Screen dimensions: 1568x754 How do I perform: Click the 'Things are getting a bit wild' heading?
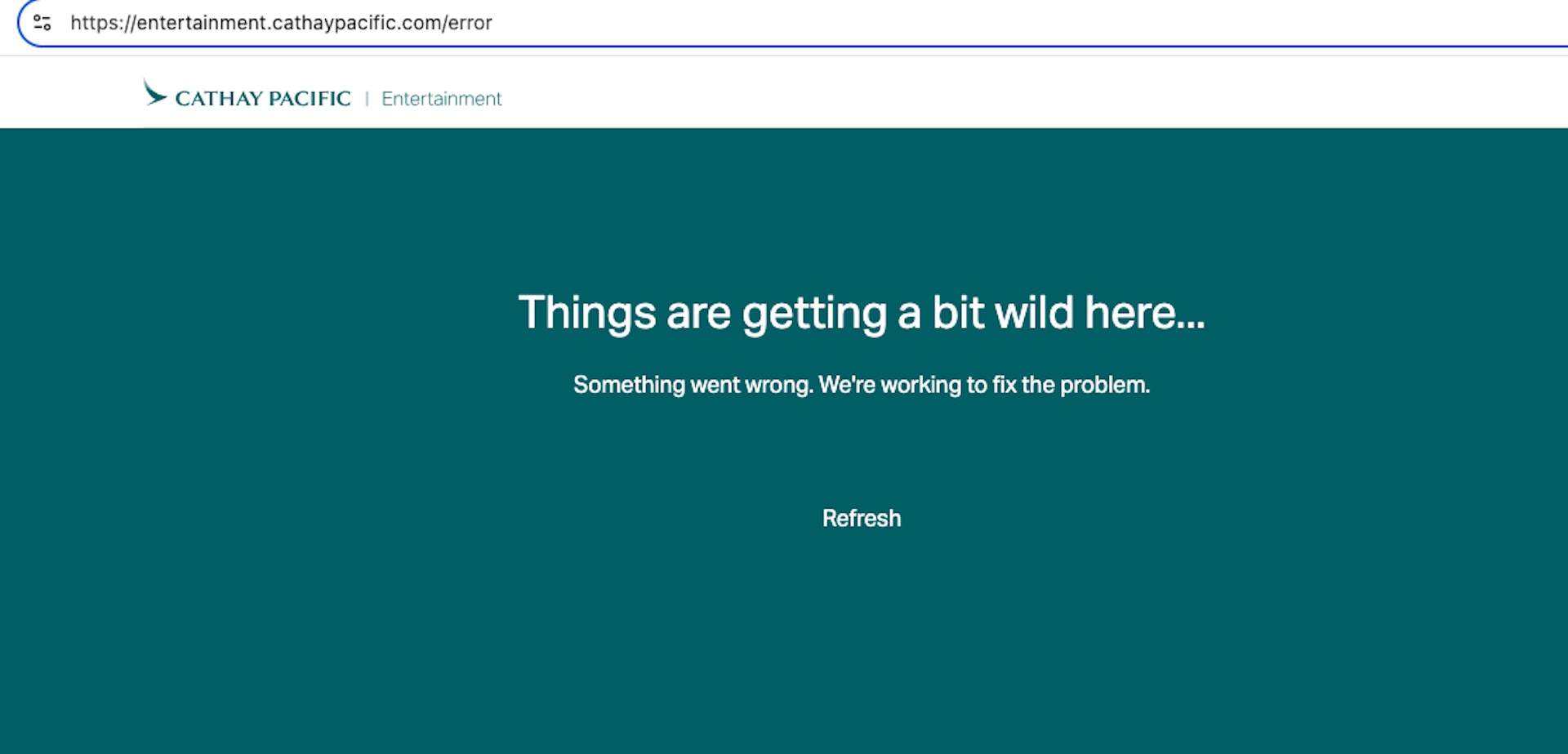pos(861,313)
